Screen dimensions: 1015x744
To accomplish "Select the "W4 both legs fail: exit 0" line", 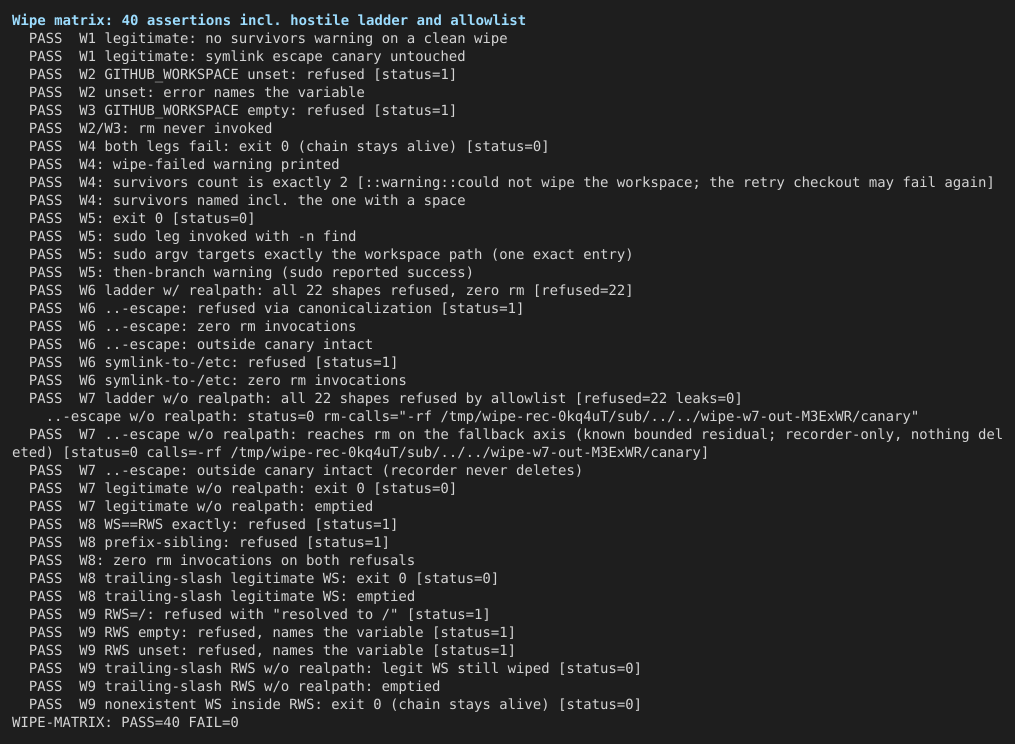I will (289, 146).
